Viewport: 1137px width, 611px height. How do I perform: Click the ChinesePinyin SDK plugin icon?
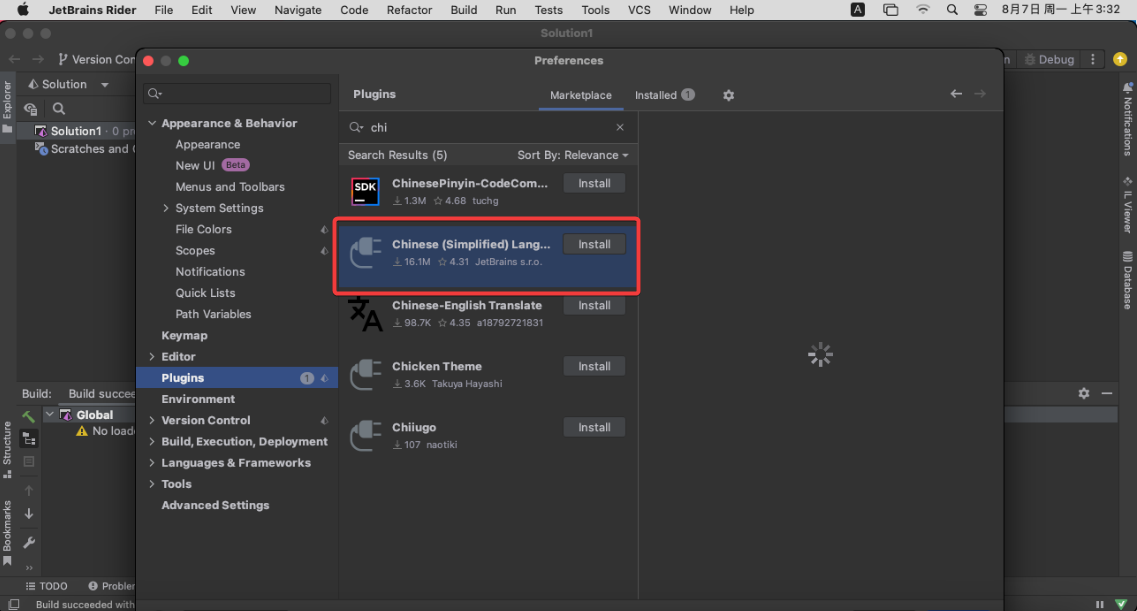[x=365, y=191]
